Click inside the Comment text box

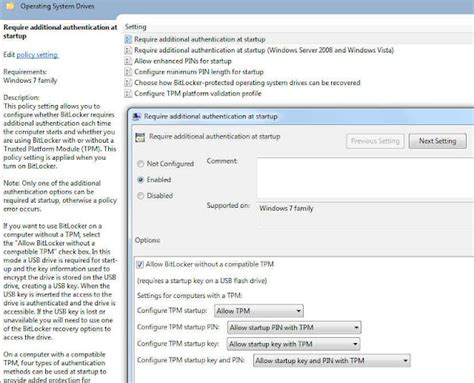point(365,178)
